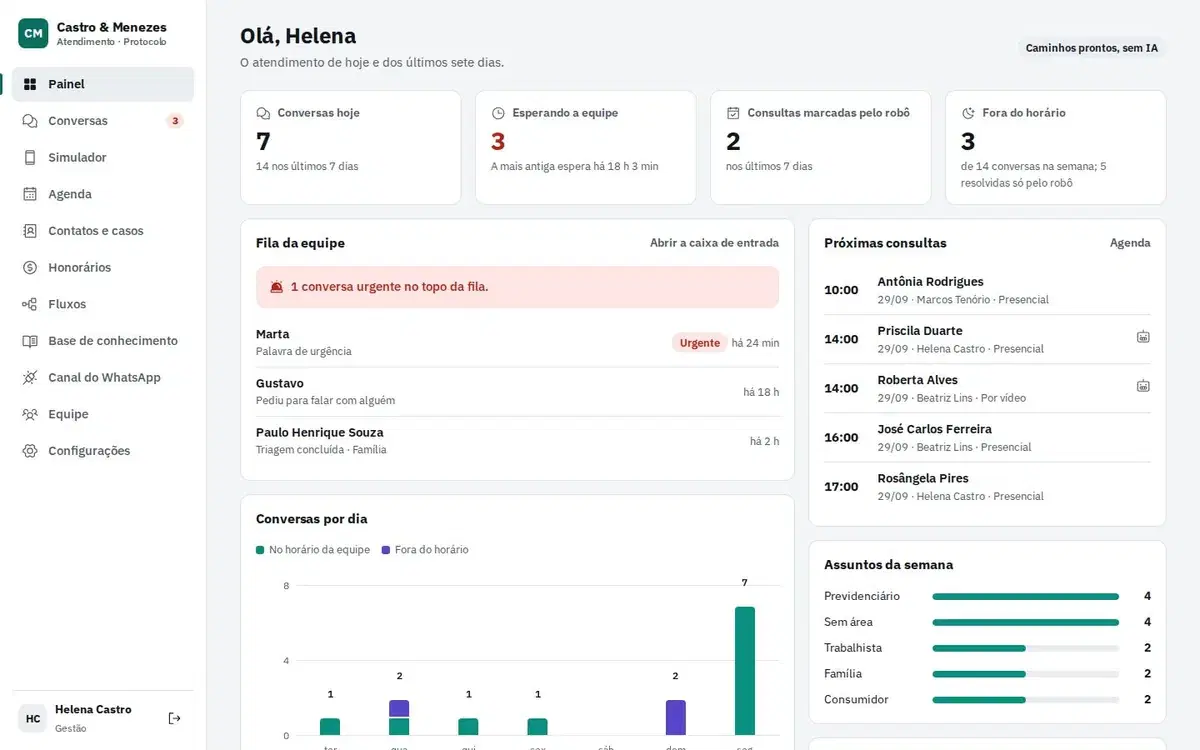
Task: Click the Base de conhecimento book icon
Action: pyautogui.click(x=30, y=341)
